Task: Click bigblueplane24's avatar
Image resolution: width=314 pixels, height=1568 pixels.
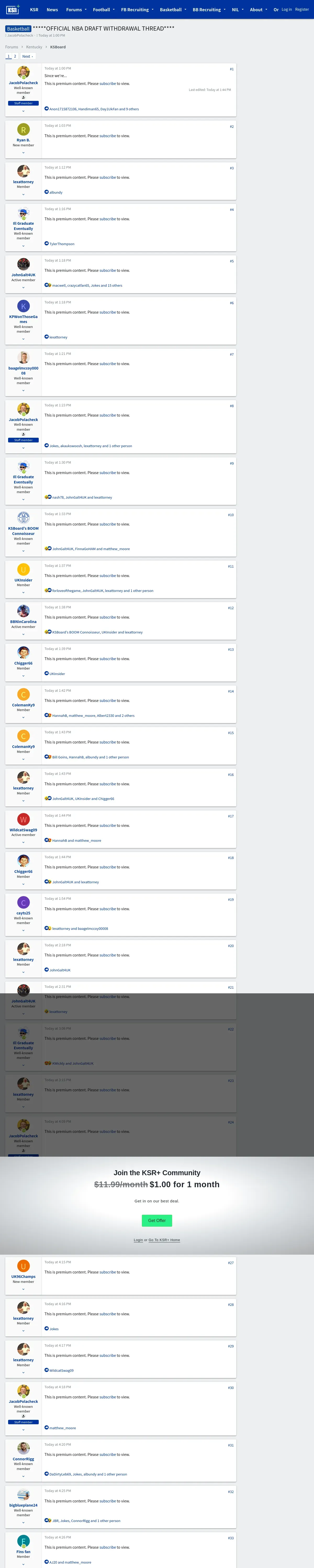Action: point(23,1495)
